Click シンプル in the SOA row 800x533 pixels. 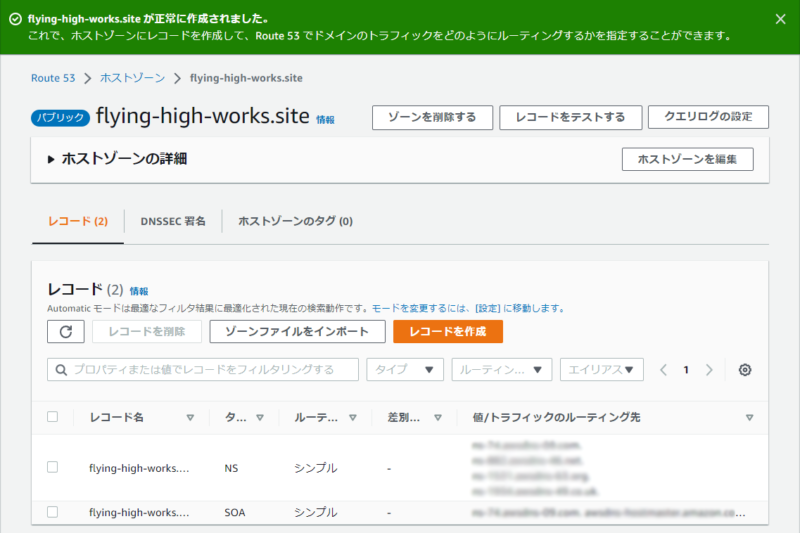(316, 513)
